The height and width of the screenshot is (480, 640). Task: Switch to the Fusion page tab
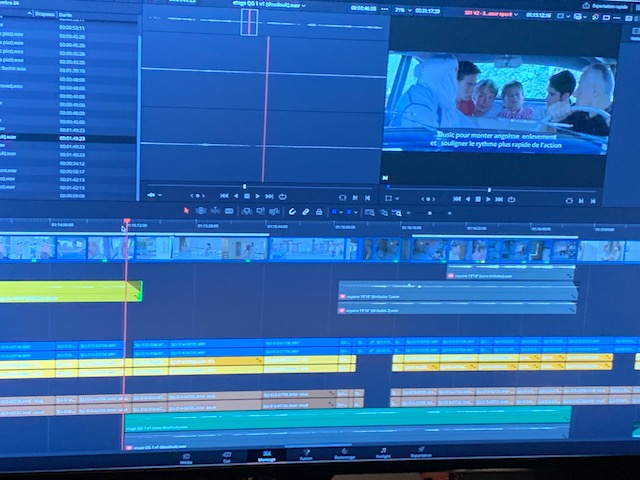point(306,455)
